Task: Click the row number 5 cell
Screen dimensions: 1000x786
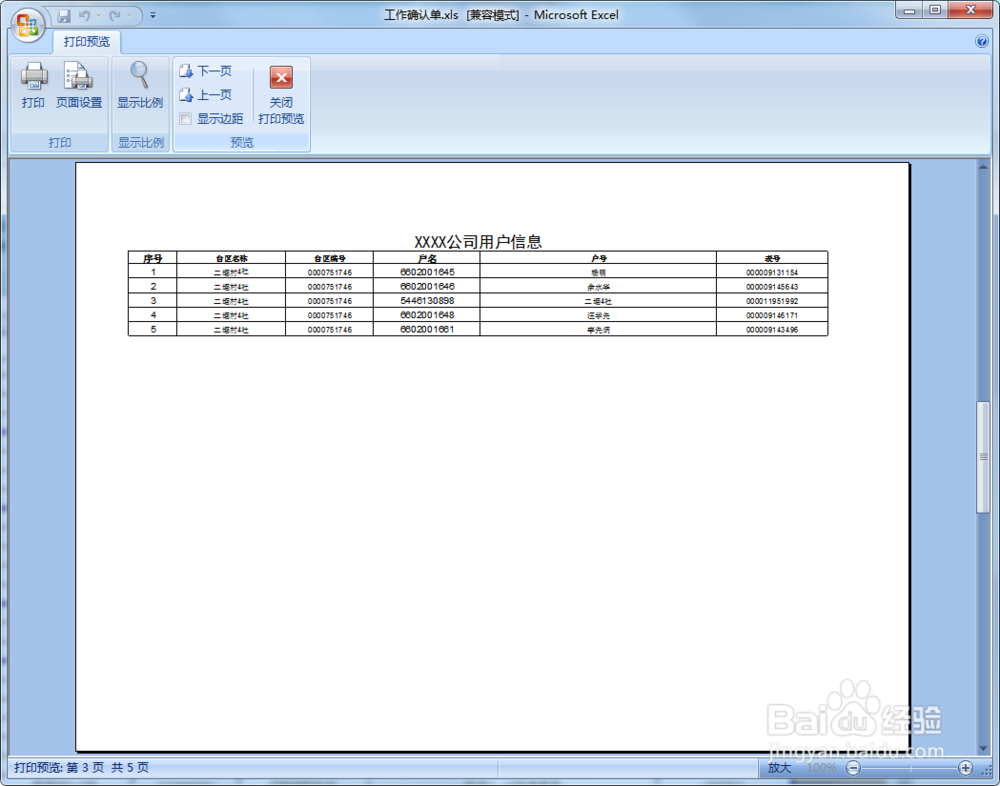Action: point(152,329)
